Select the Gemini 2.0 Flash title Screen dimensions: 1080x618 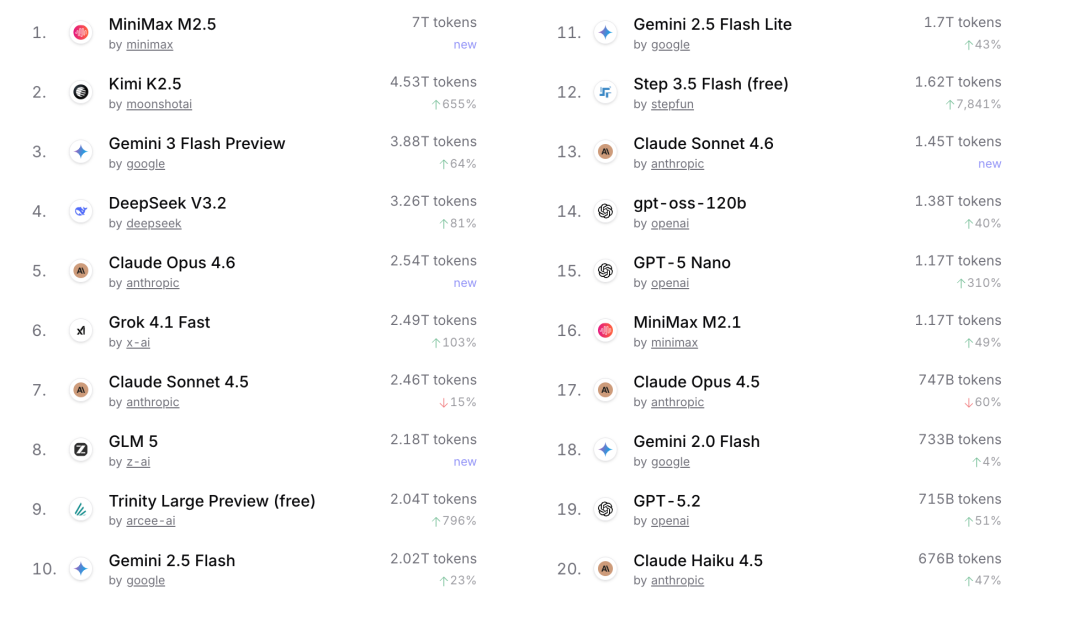(696, 441)
